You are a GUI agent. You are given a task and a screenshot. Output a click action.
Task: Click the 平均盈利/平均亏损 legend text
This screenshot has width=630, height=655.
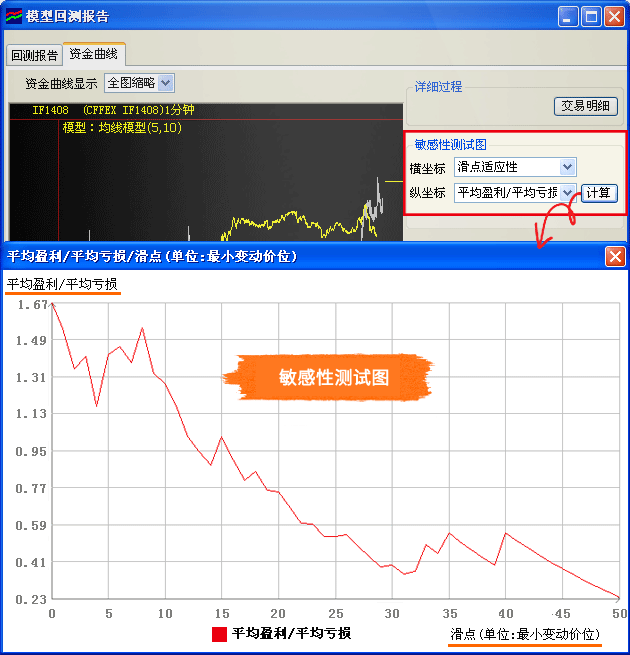[x=291, y=633]
